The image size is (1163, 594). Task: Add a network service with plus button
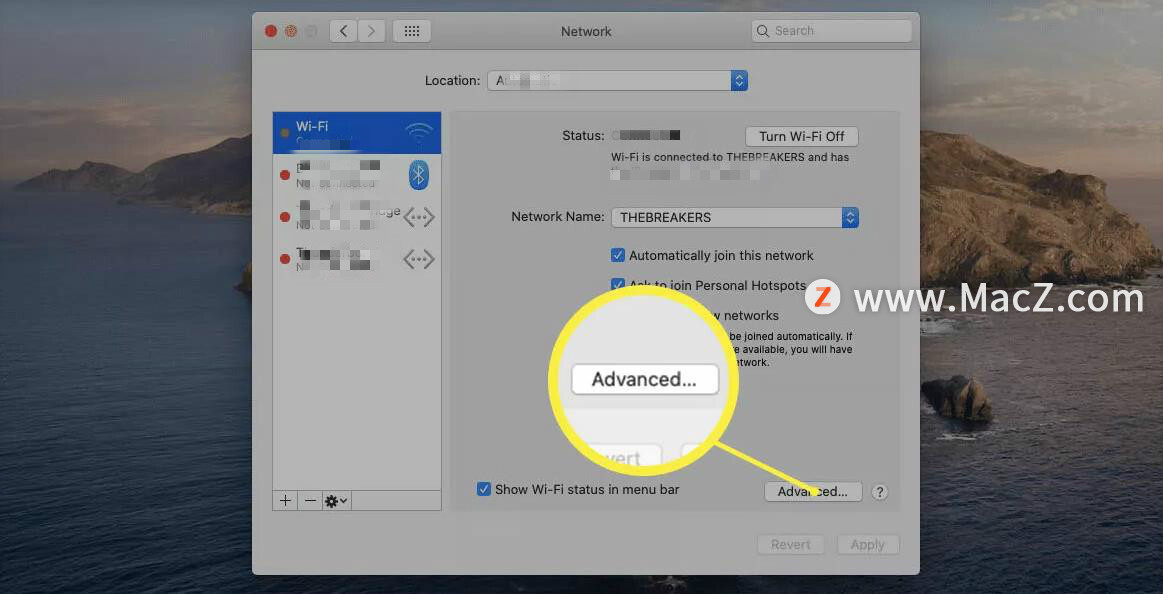(x=285, y=501)
